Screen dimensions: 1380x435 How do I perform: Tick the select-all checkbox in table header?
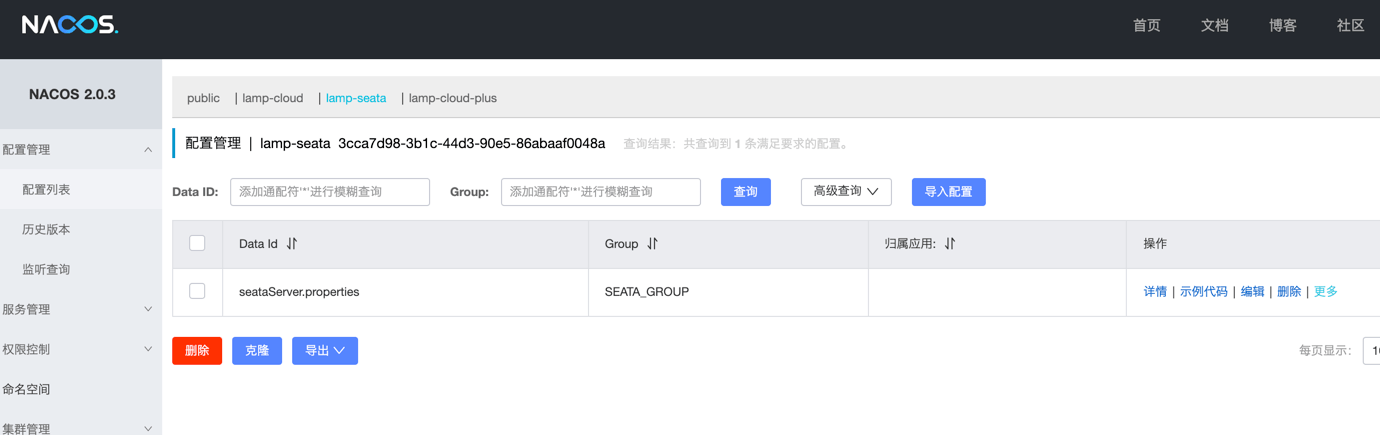click(197, 243)
